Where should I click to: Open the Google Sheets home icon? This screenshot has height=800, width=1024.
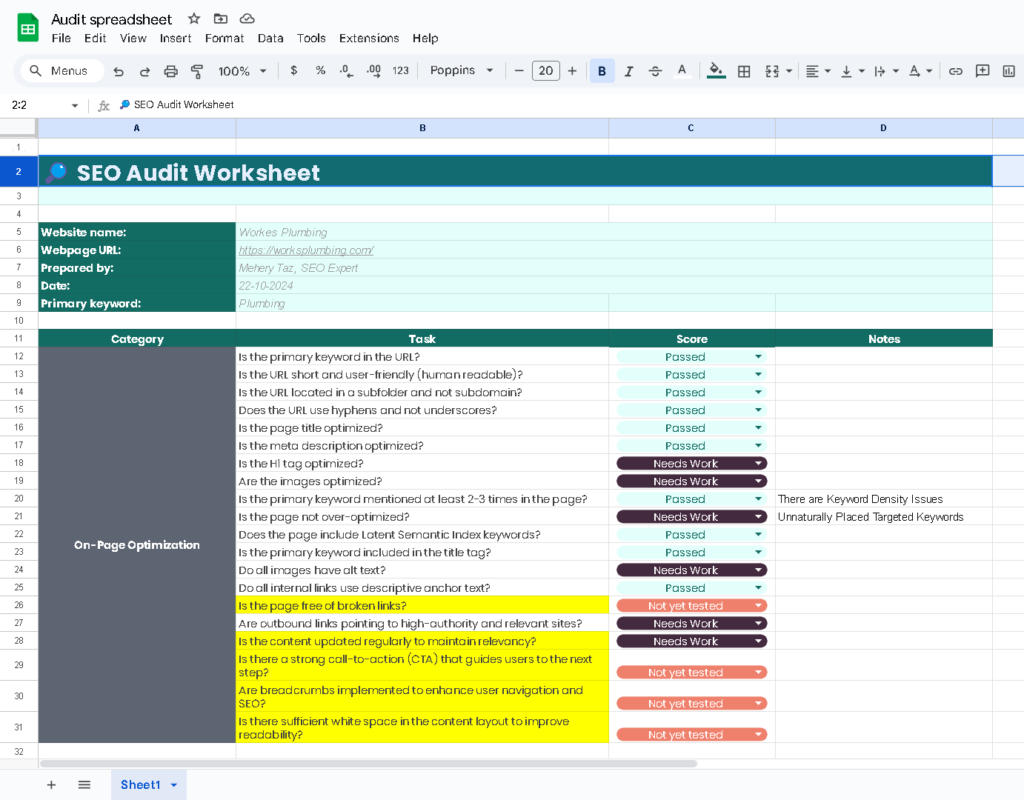click(x=27, y=28)
